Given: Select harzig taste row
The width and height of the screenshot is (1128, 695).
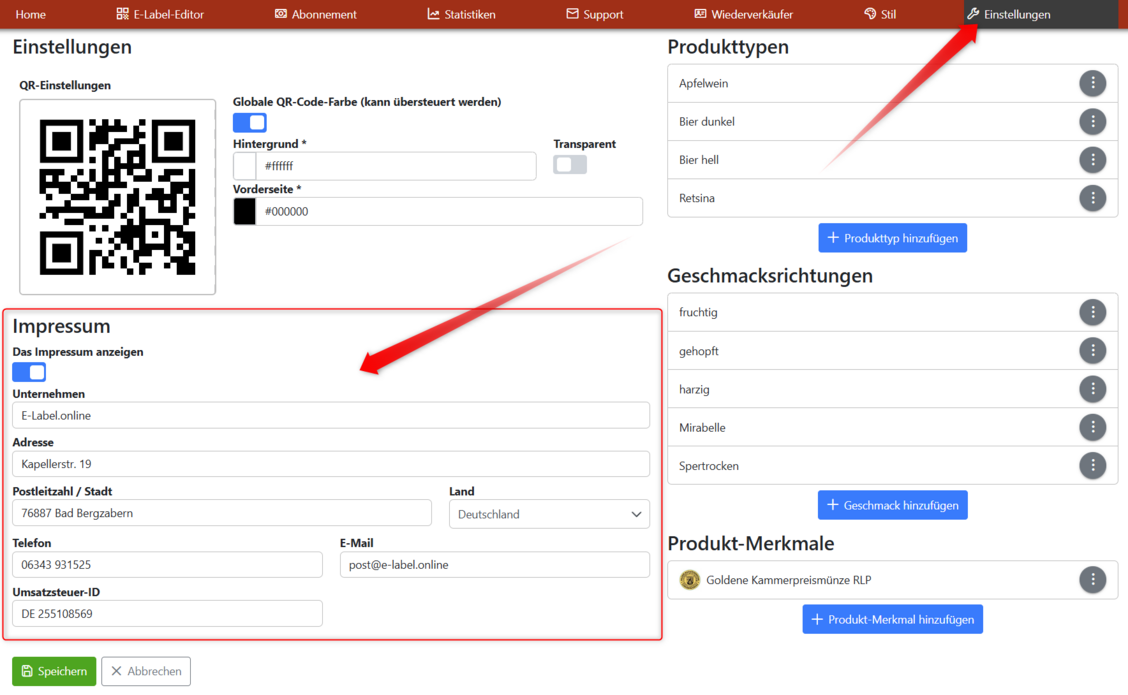Looking at the screenshot, I should click(892, 389).
